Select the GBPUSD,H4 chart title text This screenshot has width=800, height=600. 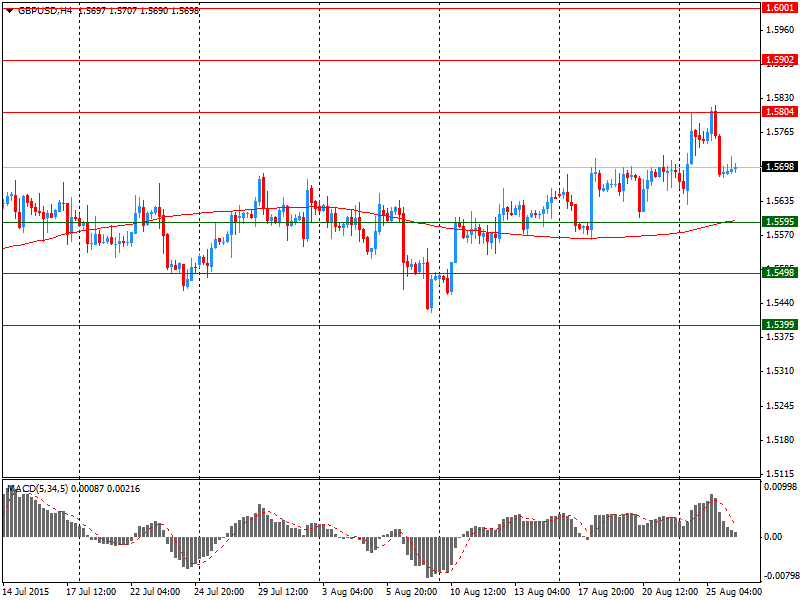45,10
